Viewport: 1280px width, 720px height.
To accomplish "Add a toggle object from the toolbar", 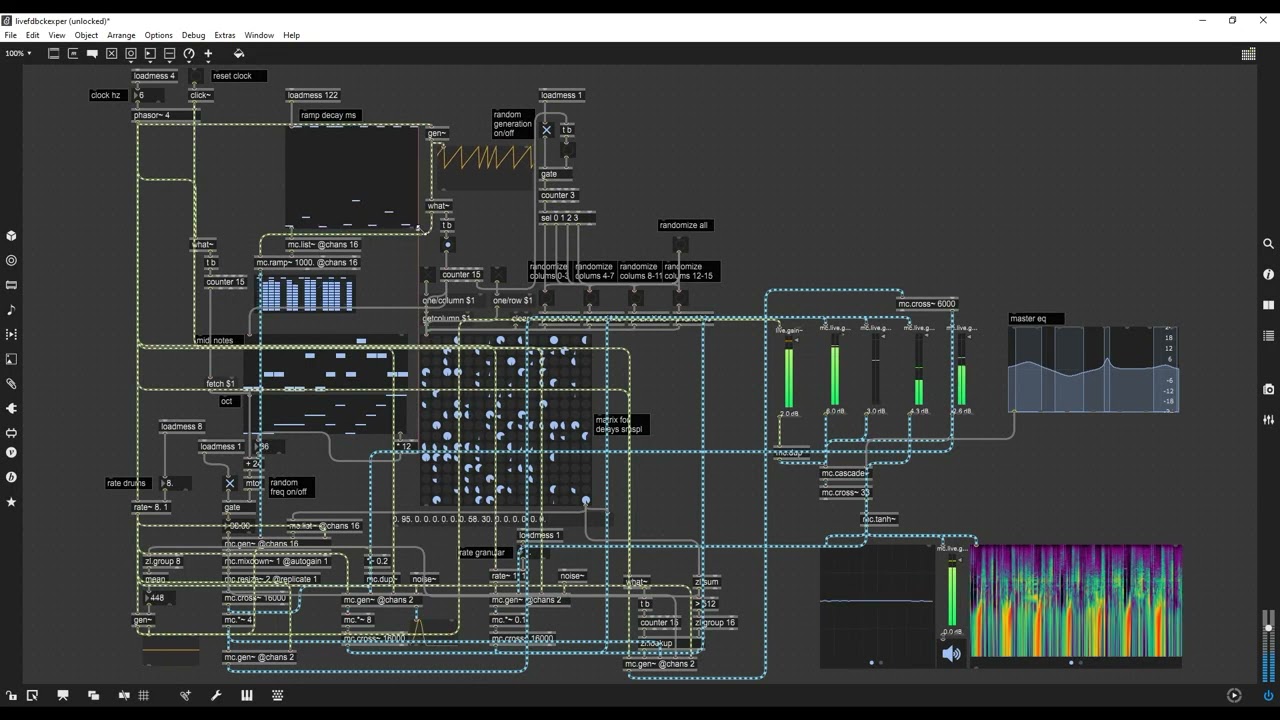I will [x=111, y=53].
